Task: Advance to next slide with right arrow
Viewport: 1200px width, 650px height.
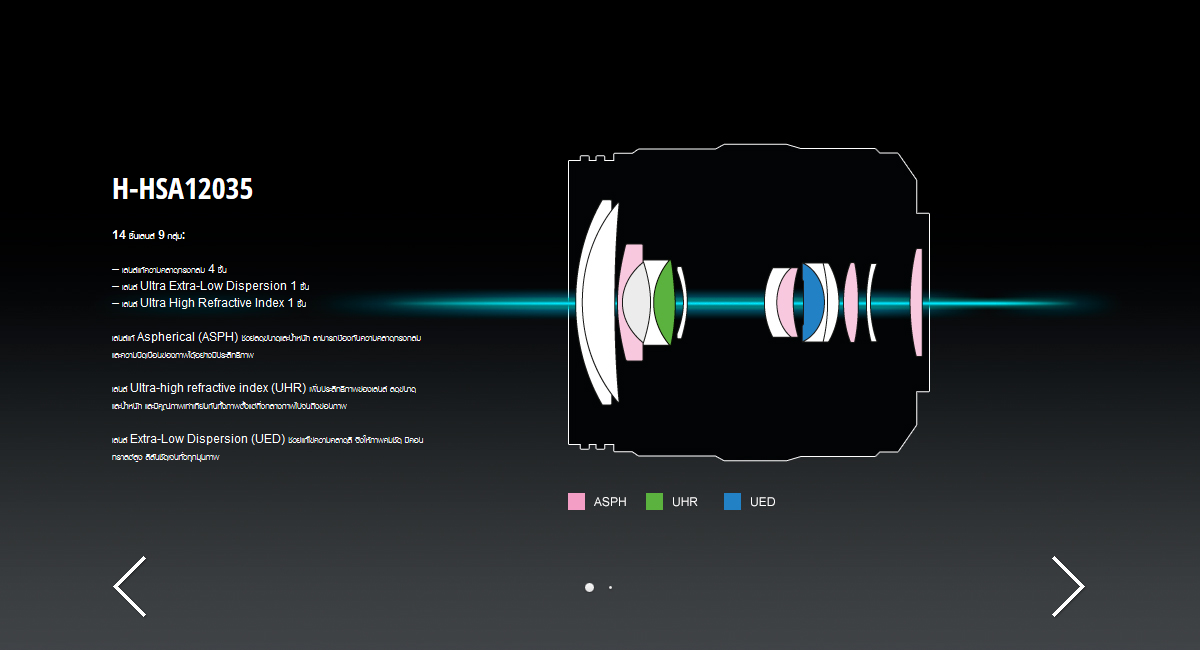Action: [x=1067, y=586]
